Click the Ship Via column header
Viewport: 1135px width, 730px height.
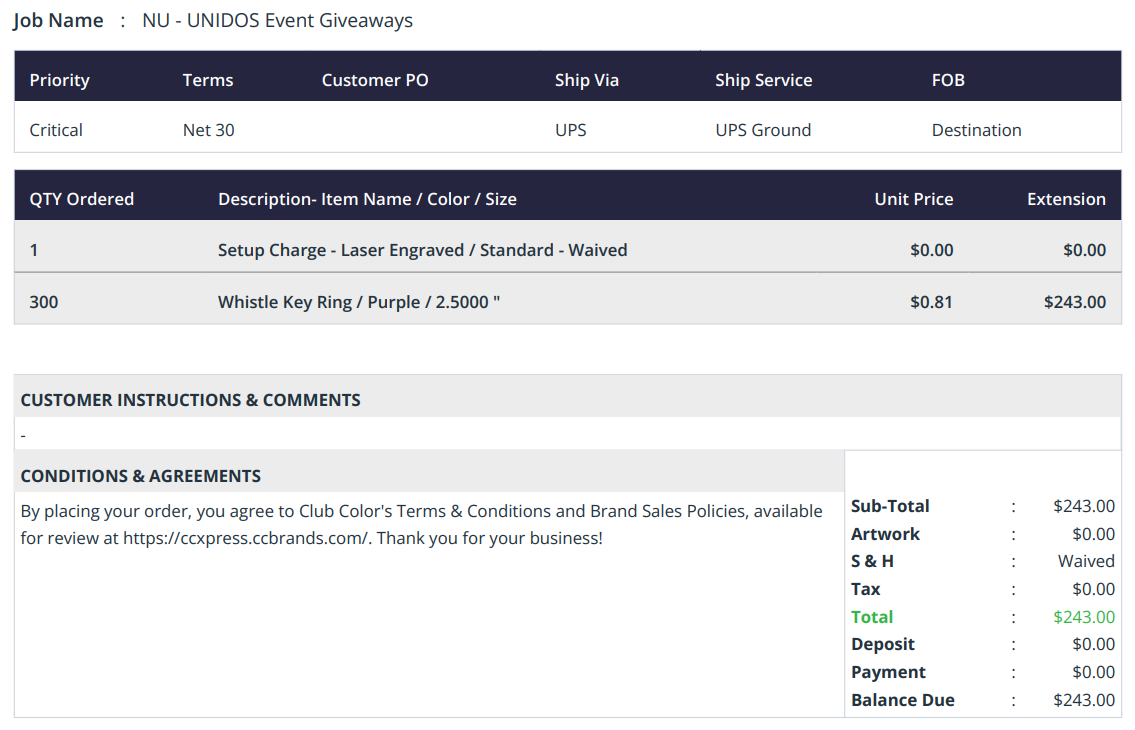(587, 80)
